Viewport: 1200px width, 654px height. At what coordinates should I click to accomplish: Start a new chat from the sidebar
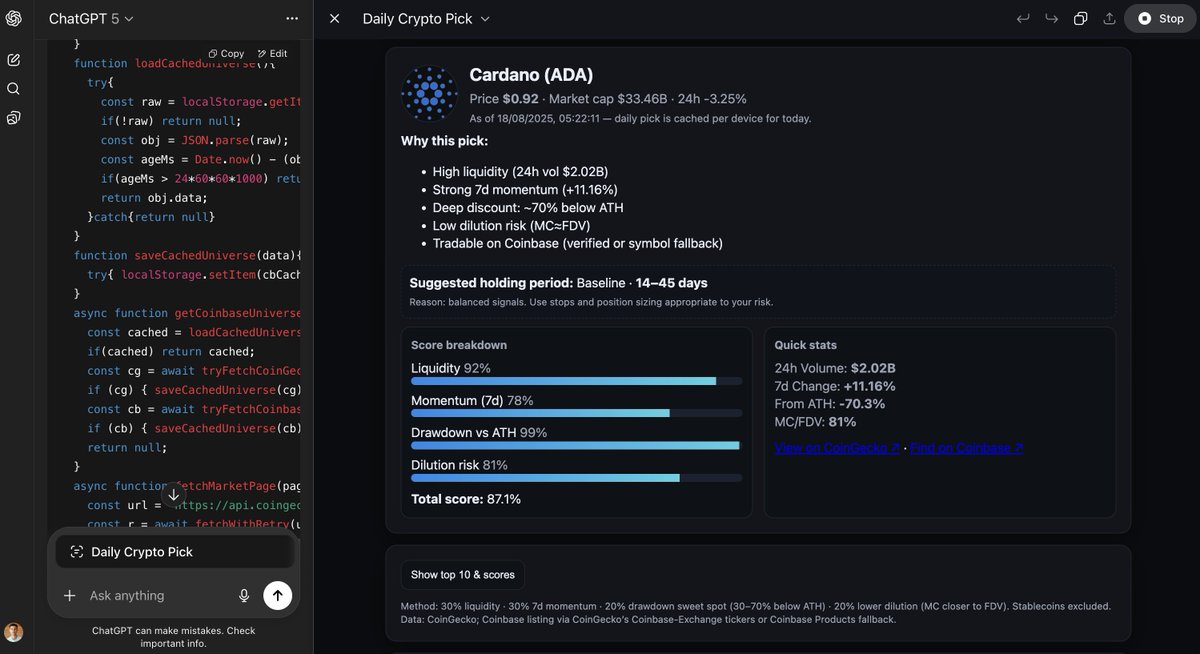click(x=13, y=59)
